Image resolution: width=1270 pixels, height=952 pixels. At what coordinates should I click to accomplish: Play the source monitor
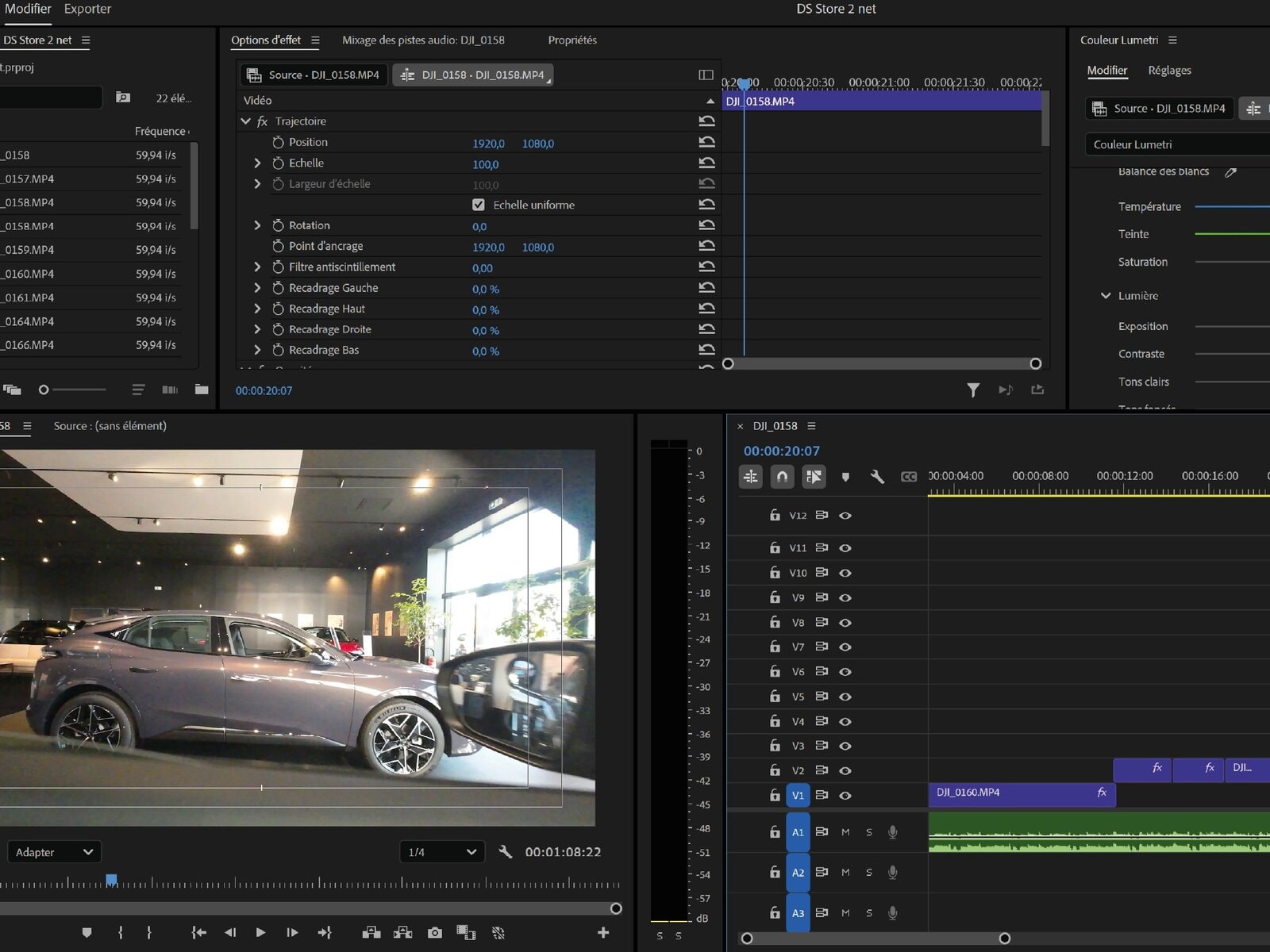click(260, 933)
